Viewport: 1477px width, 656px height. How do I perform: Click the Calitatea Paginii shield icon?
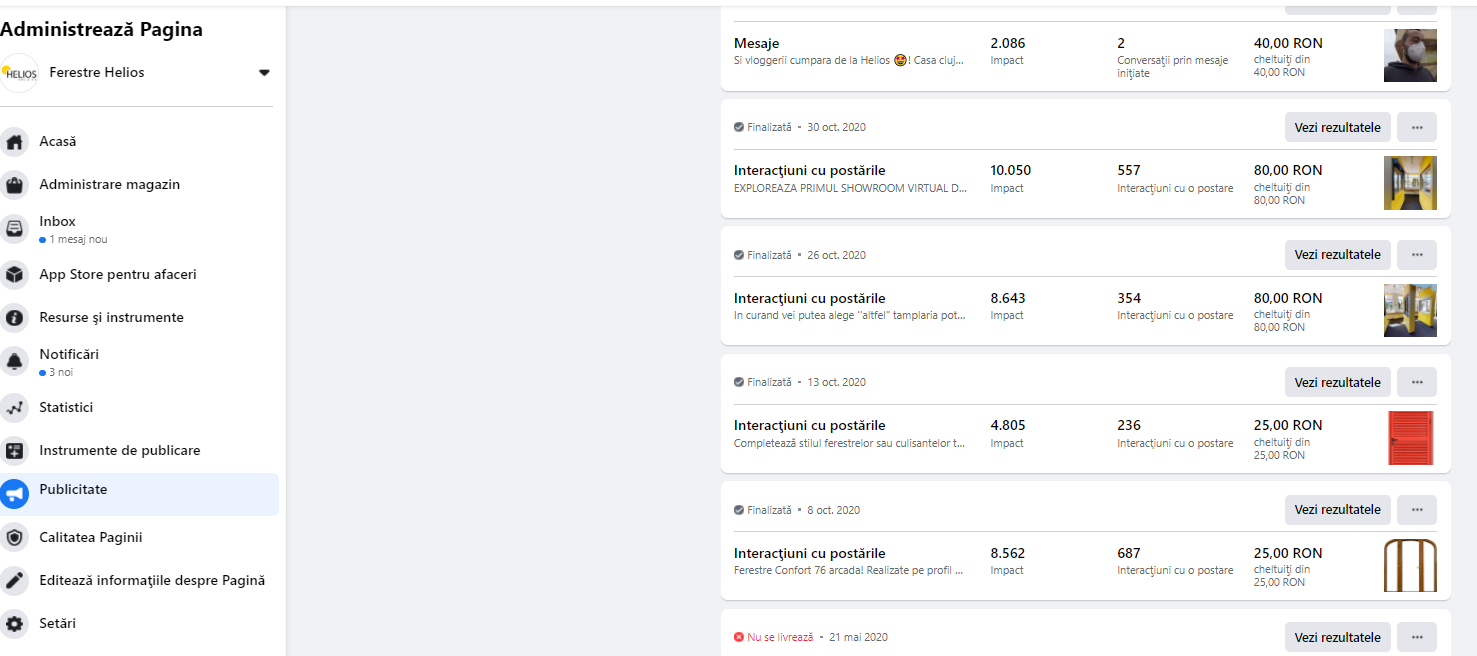pos(15,538)
